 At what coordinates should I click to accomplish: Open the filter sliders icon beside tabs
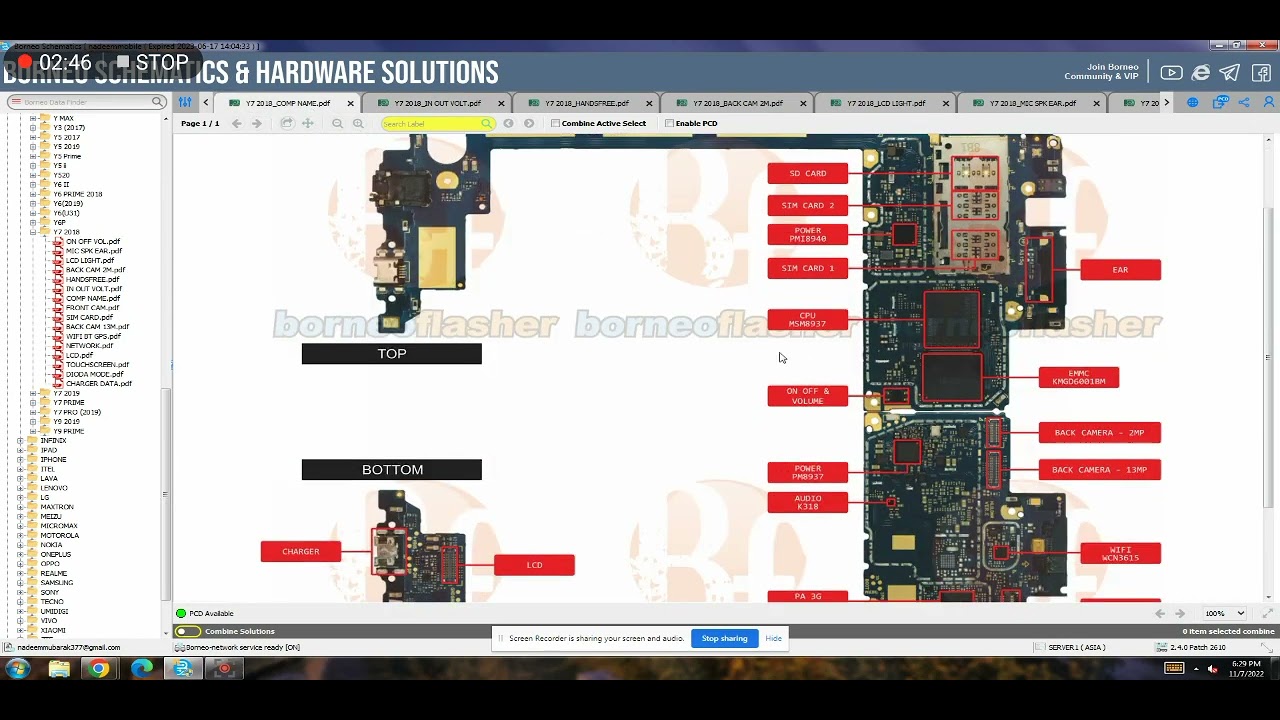click(x=184, y=102)
